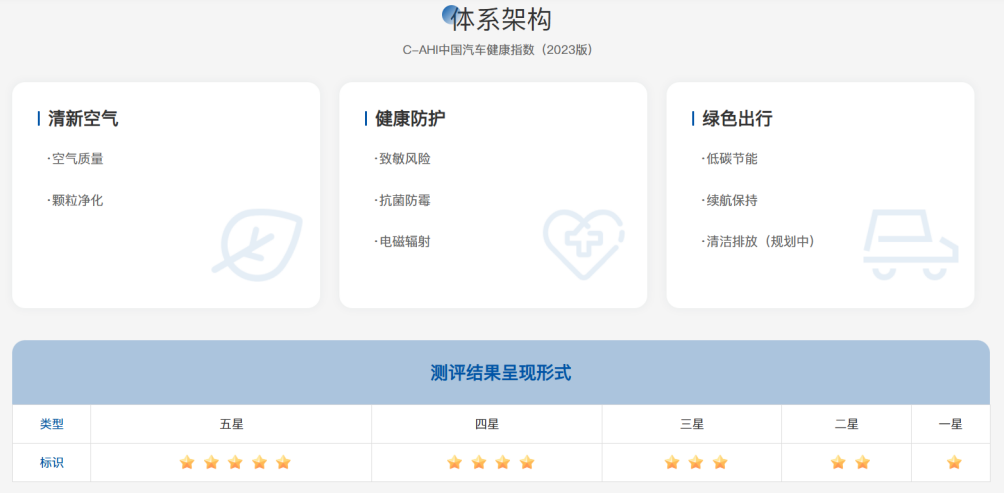Image resolution: width=1004 pixels, height=493 pixels.
Task: Open the 空气质量 item
Action: click(x=77, y=158)
